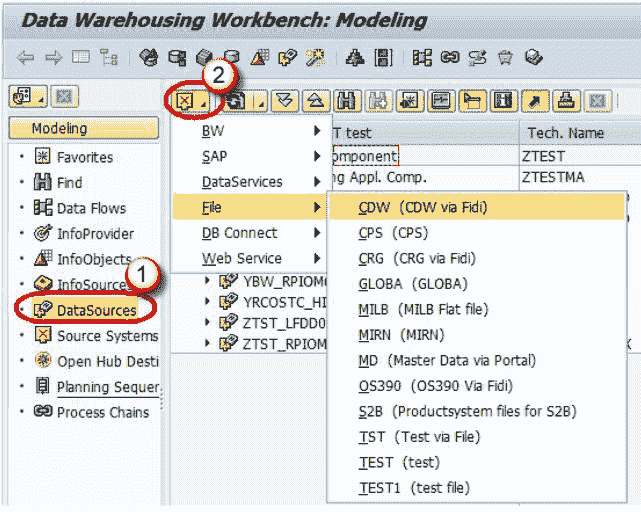This screenshot has width=641, height=512.
Task: Open Favorites in the Modeling list
Action: pyautogui.click(x=85, y=157)
